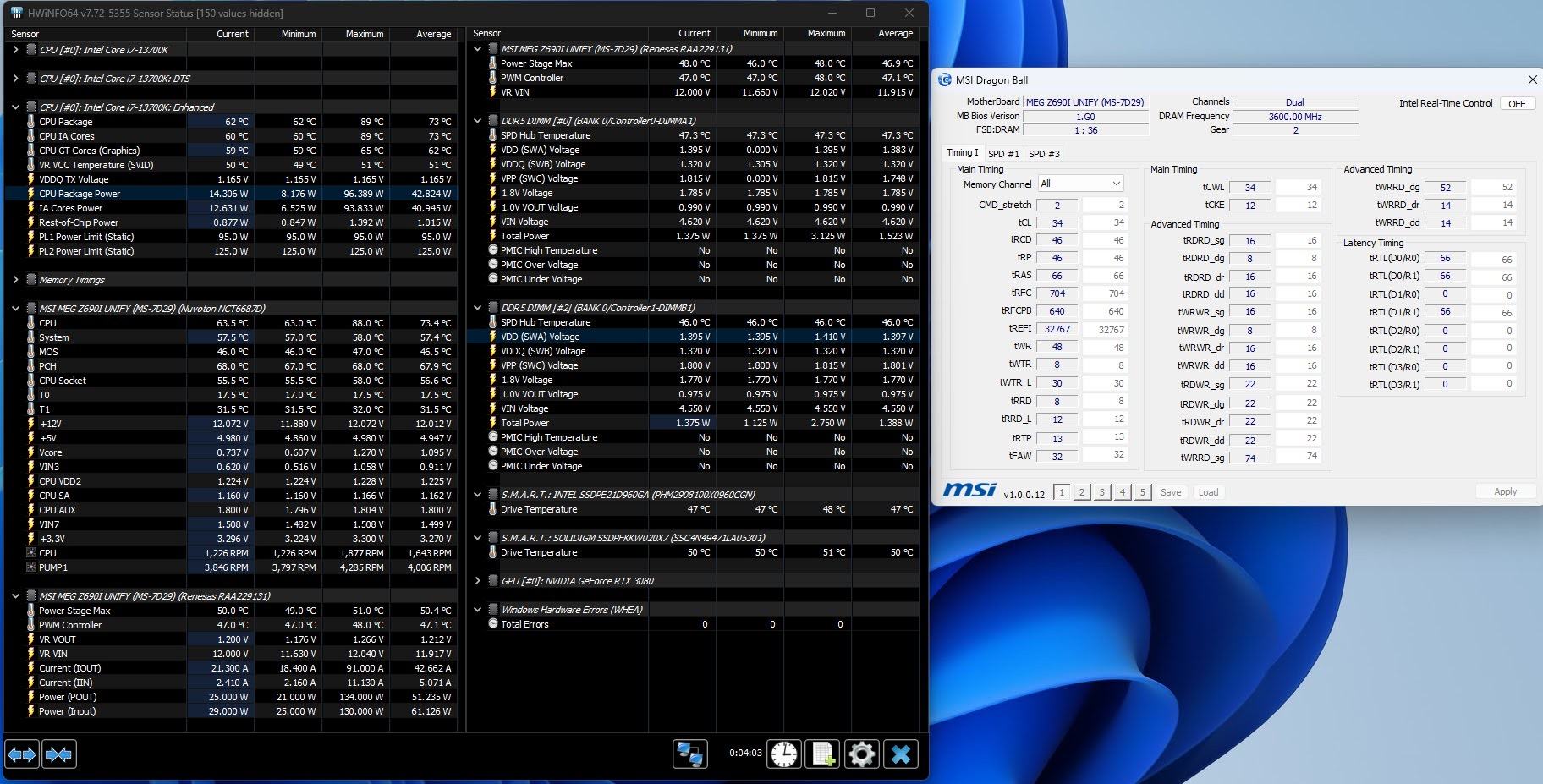Click the Average column header in right panel
This screenshot has width=1543, height=784.
885,34
